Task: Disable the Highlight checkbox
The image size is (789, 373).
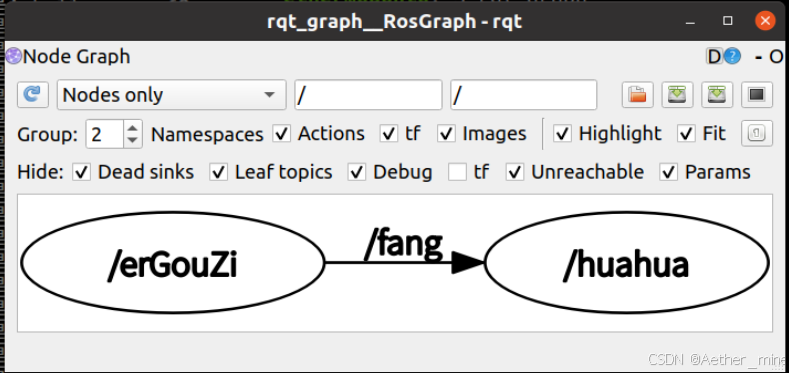Action: pos(562,134)
